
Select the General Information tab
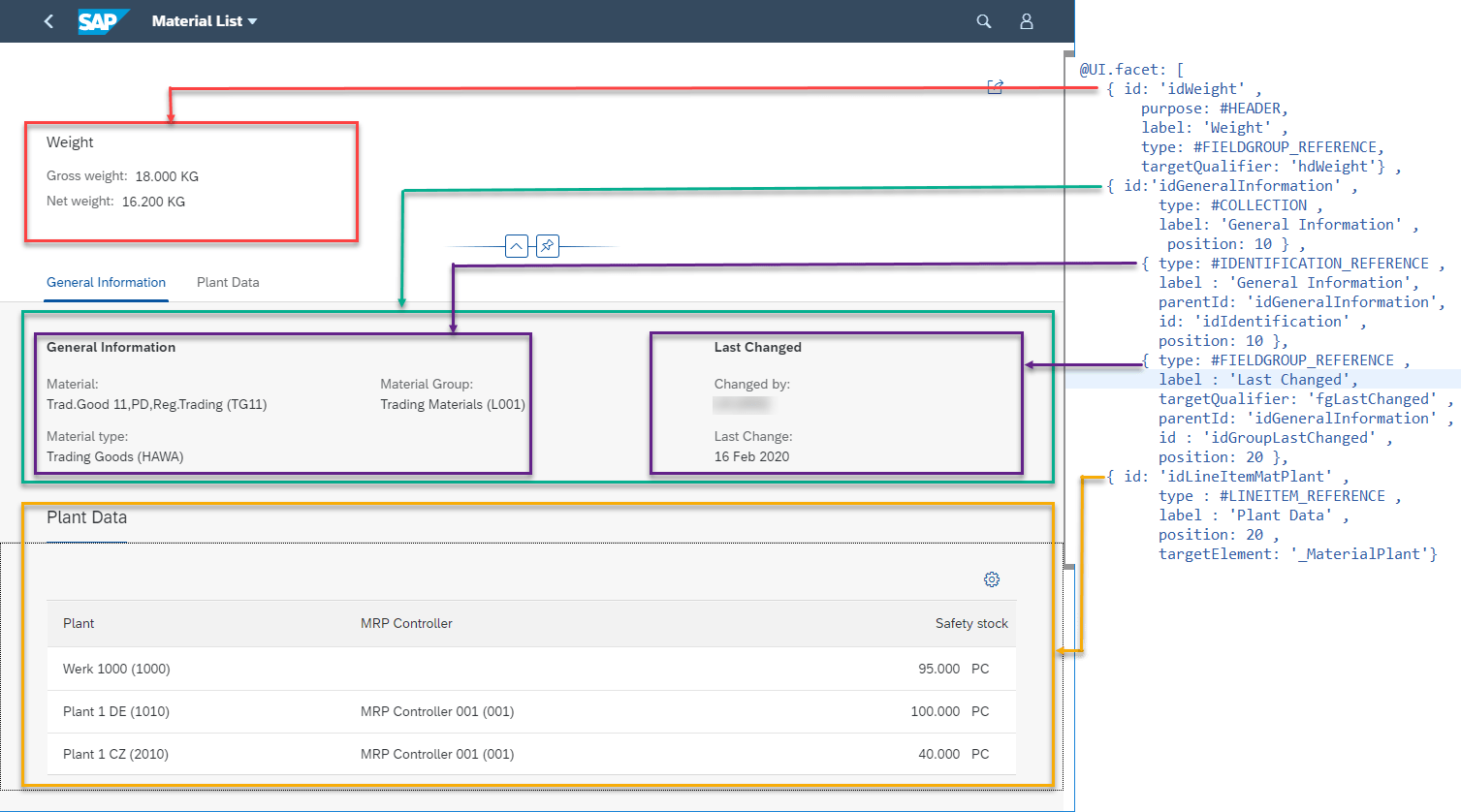point(106,282)
